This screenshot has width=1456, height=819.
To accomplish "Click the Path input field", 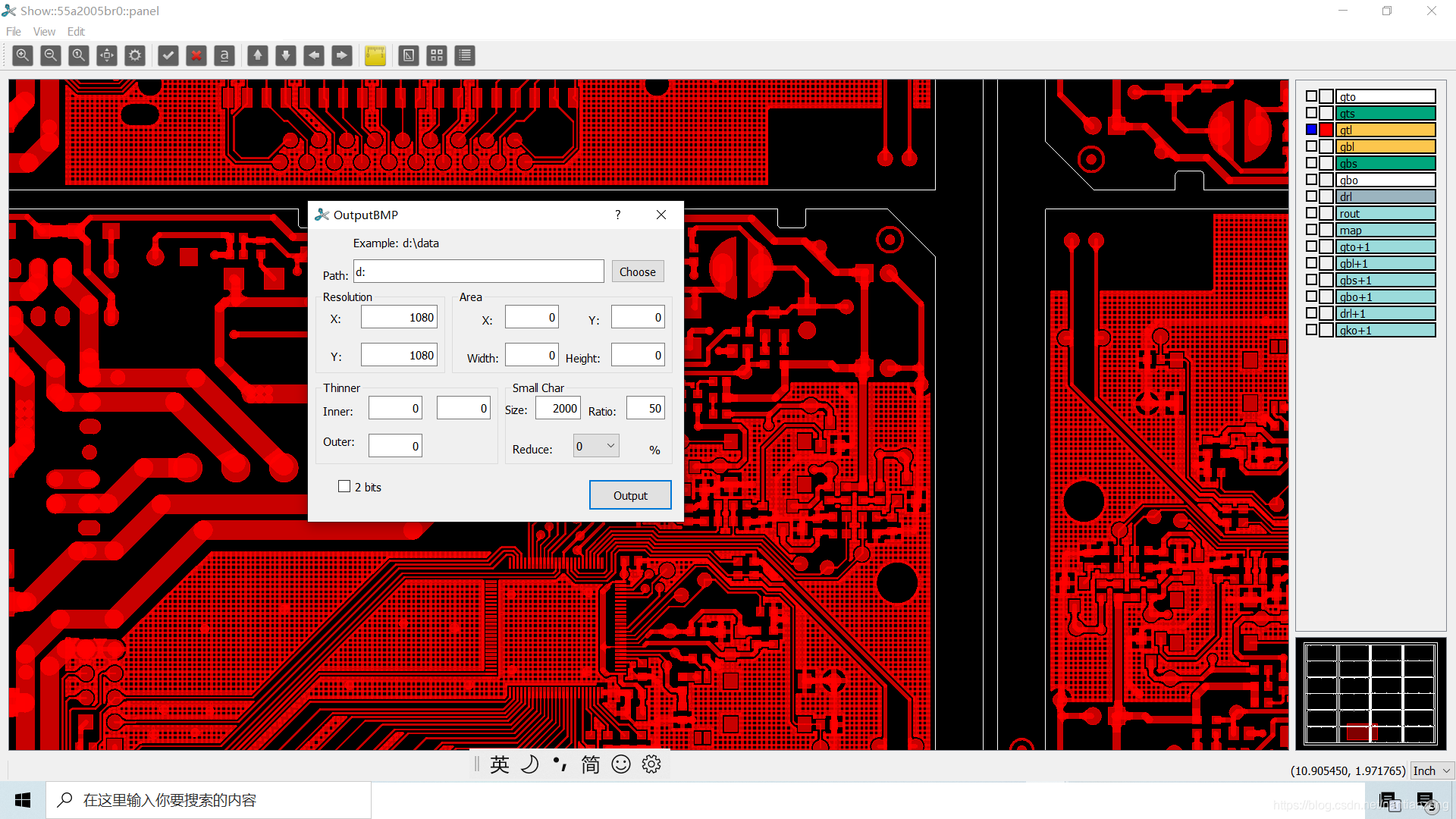I will pos(479,271).
